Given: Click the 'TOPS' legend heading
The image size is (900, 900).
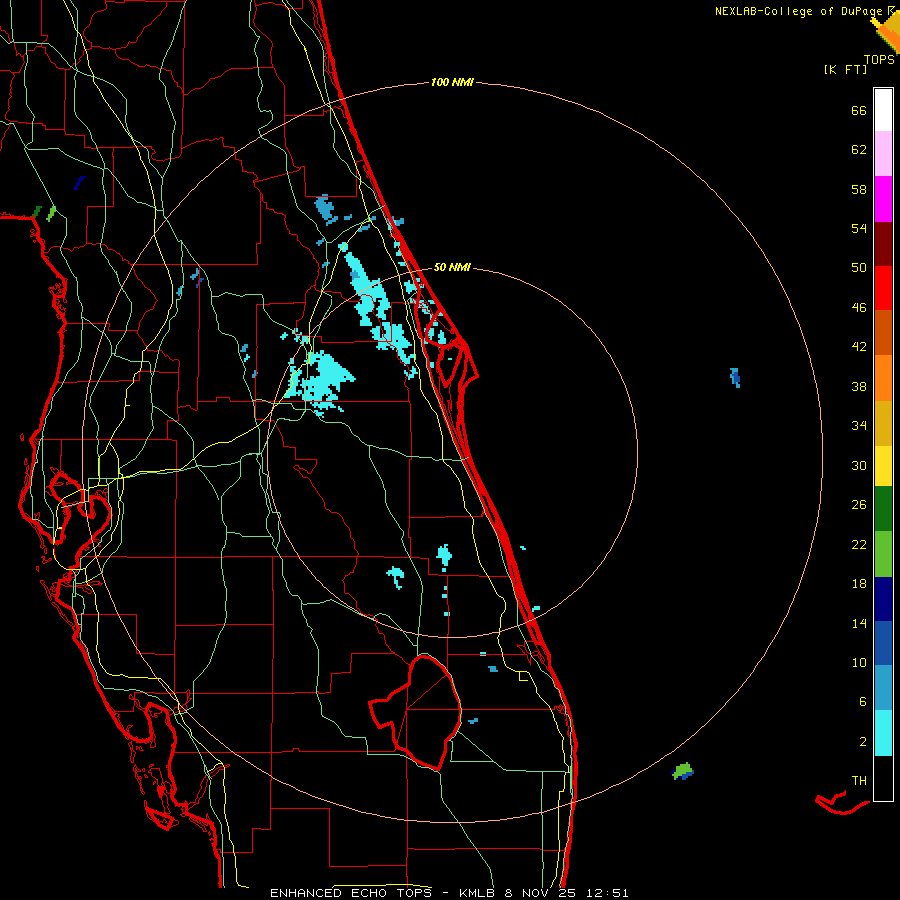Looking at the screenshot, I should [879, 60].
